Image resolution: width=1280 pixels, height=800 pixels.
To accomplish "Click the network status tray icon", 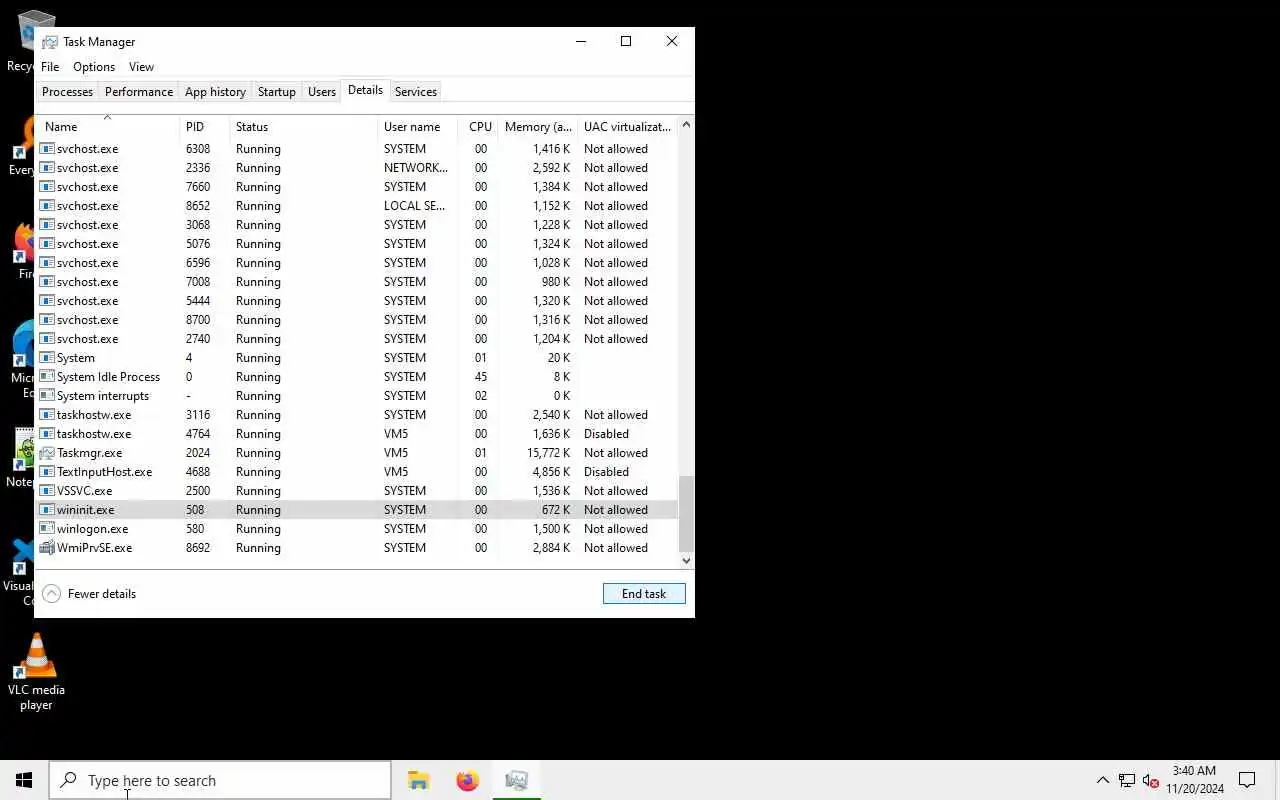I will pyautogui.click(x=1127, y=780).
